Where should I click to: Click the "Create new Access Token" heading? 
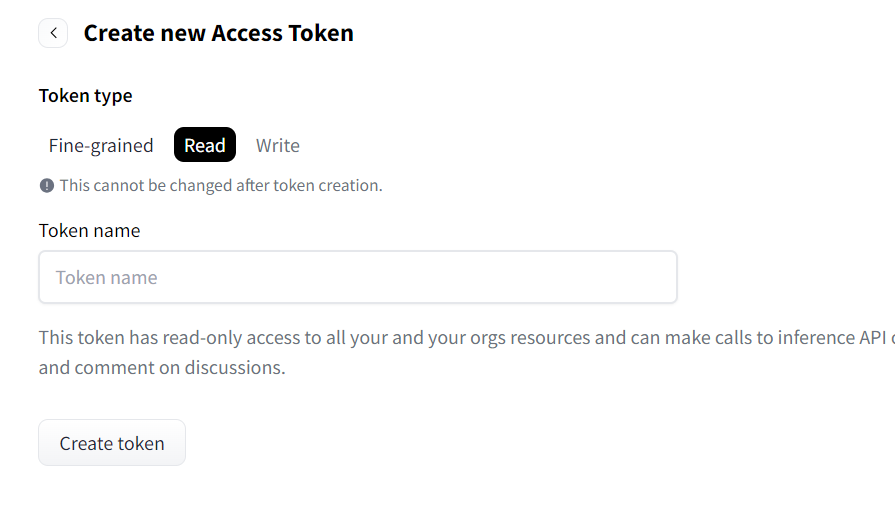pos(218,33)
